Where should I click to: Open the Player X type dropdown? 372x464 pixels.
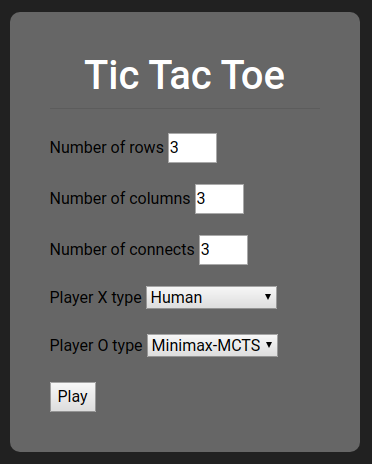coord(211,297)
